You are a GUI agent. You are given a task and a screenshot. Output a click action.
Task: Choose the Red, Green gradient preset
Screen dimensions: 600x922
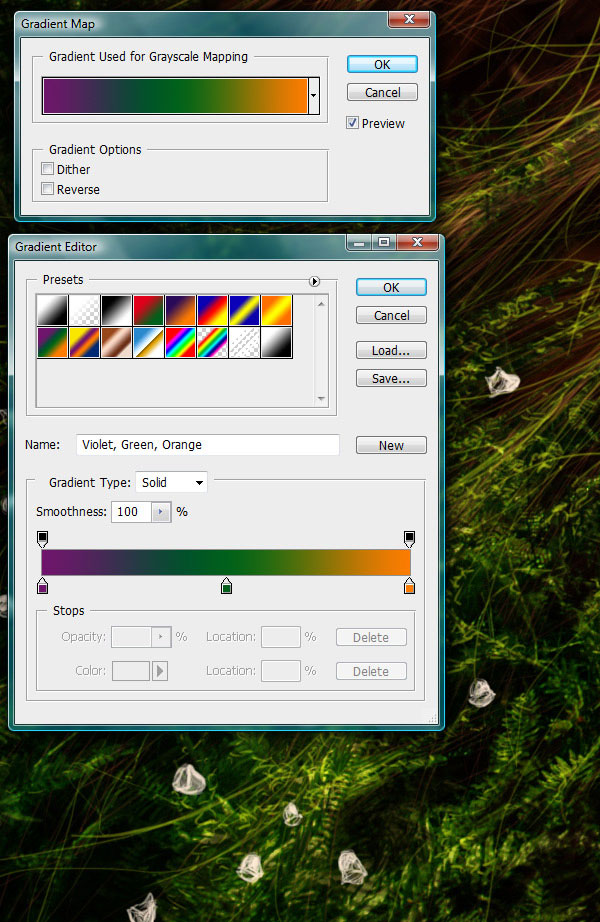coord(148,310)
